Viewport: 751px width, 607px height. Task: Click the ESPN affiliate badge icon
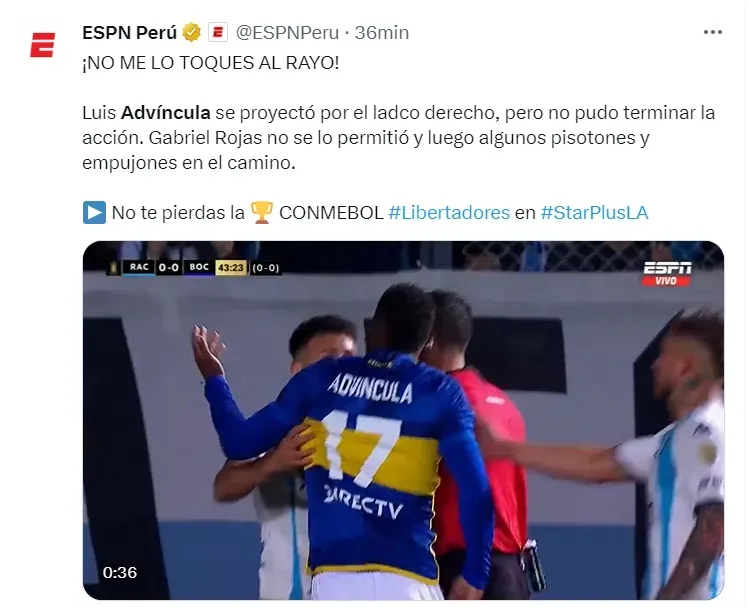217,33
